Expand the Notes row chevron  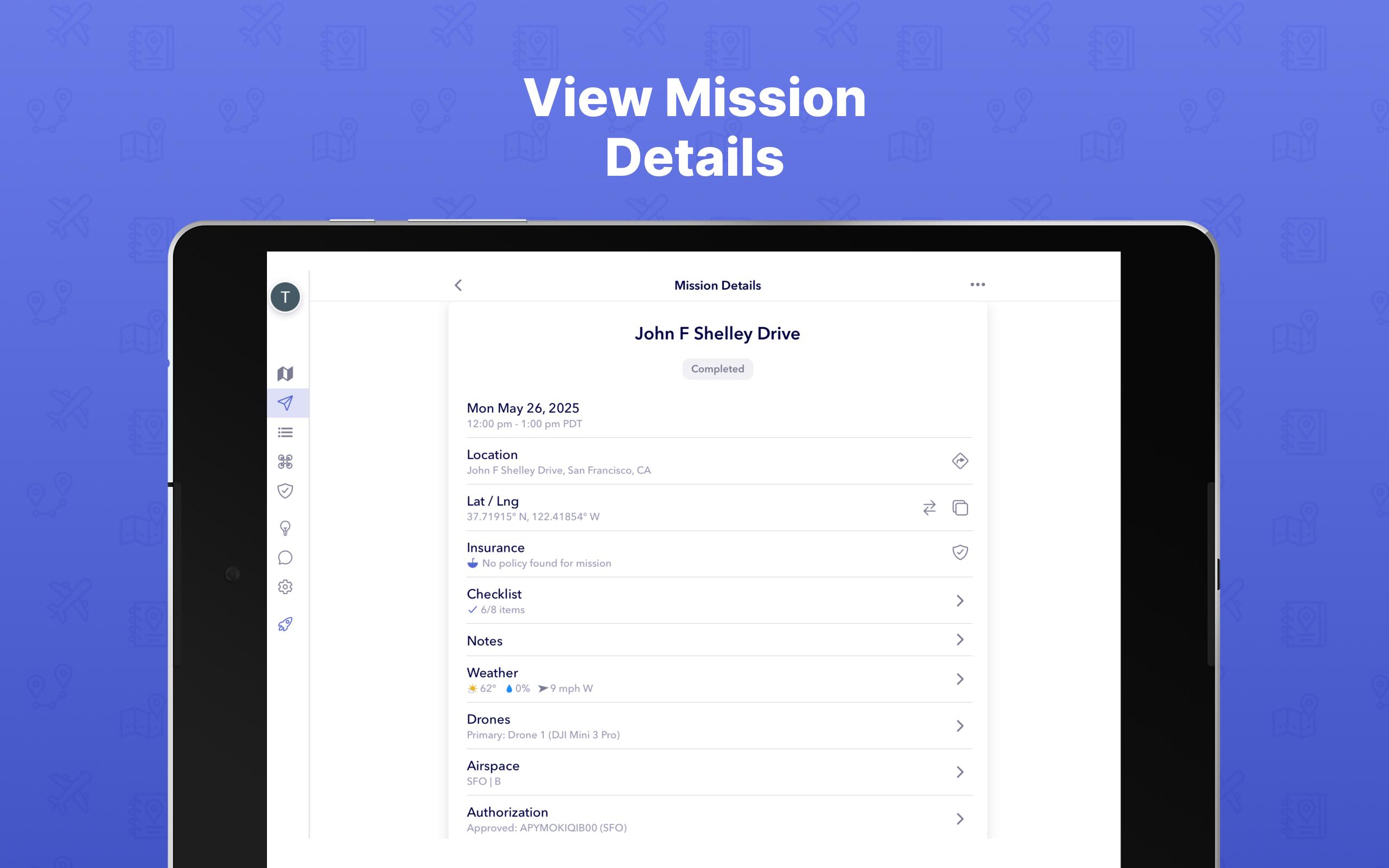tap(960, 640)
